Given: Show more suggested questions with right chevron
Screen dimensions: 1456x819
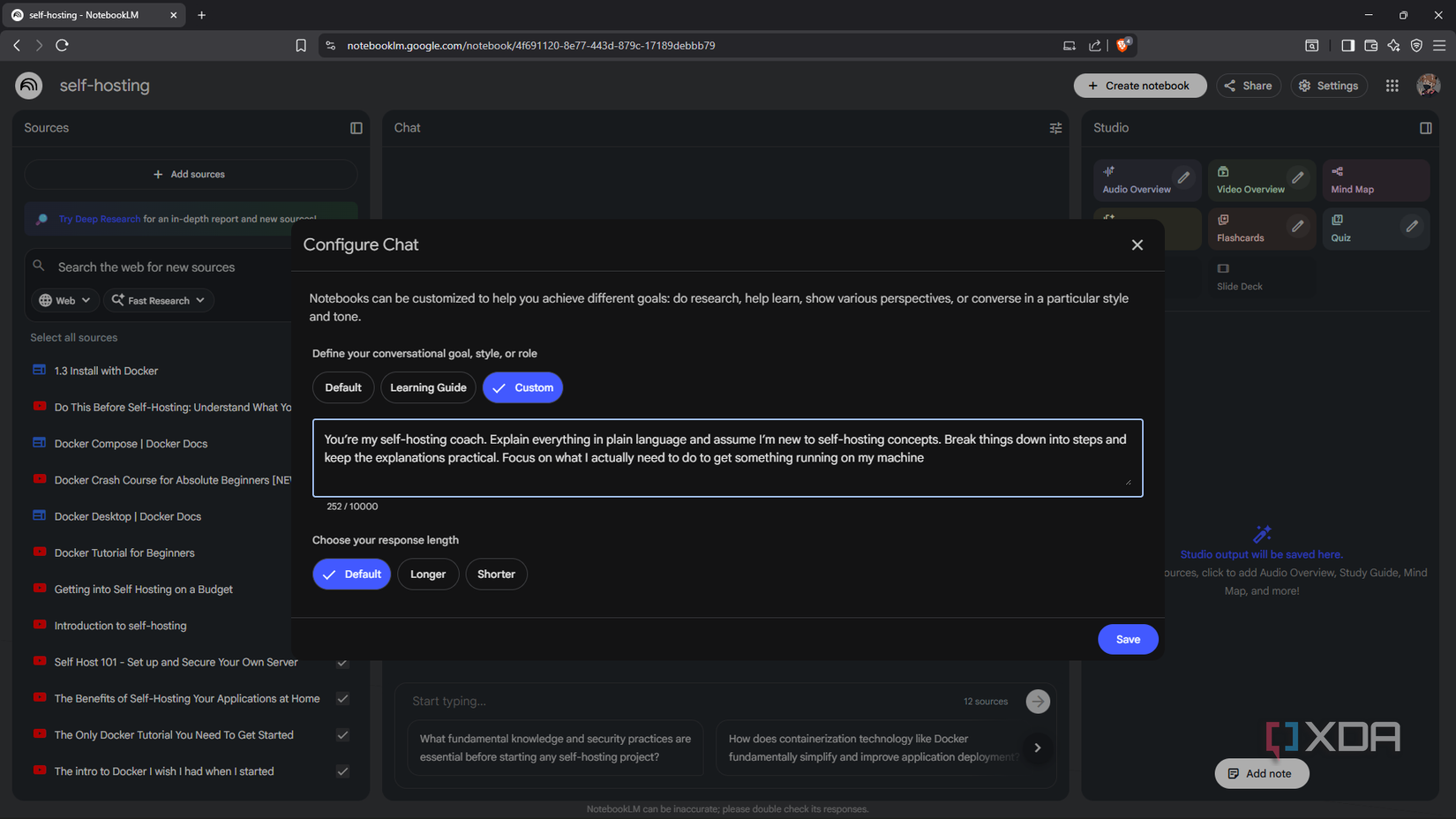Looking at the screenshot, I should pos(1038,748).
